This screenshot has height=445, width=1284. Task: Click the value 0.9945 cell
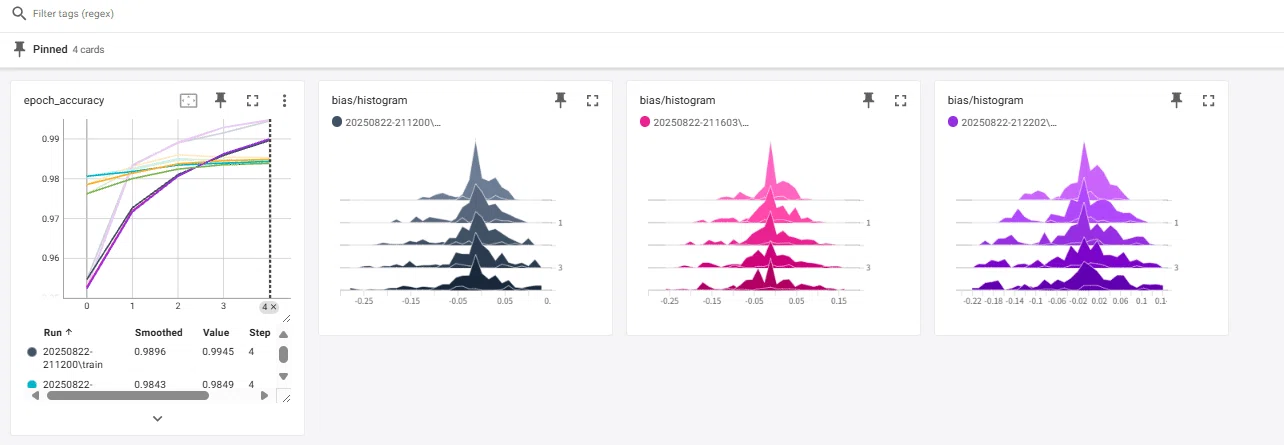click(x=218, y=352)
